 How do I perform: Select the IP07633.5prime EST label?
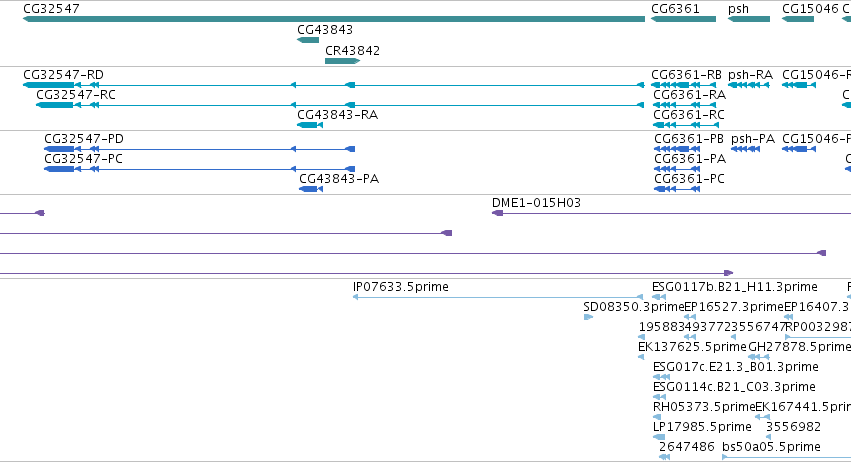tap(401, 287)
